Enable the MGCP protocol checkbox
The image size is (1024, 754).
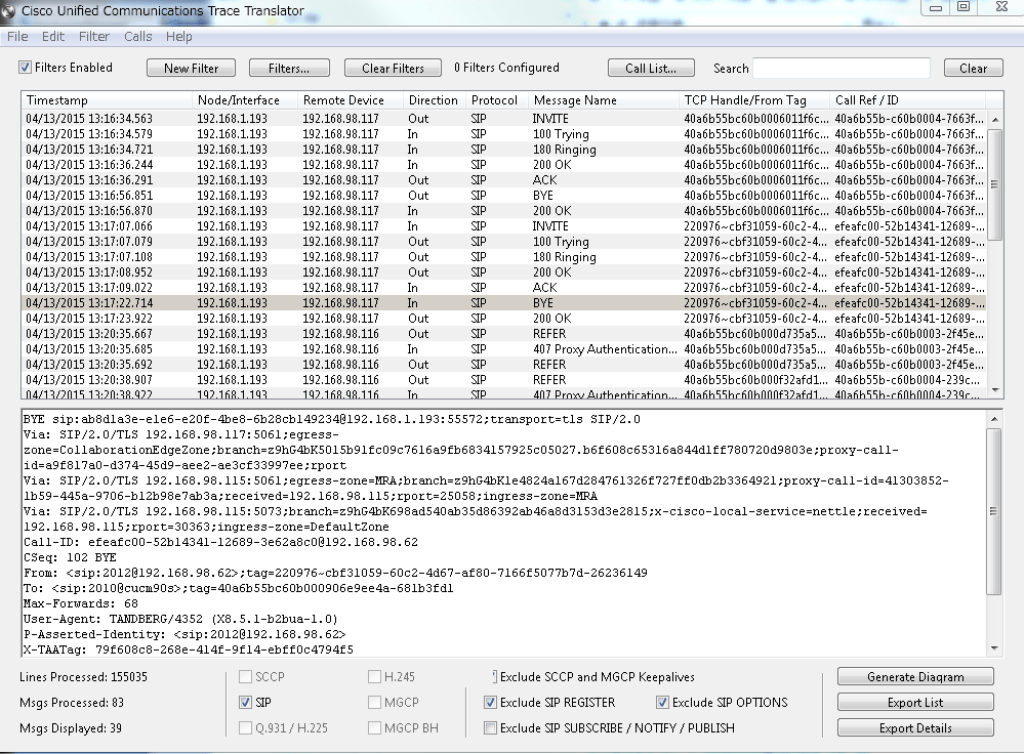(x=374, y=702)
